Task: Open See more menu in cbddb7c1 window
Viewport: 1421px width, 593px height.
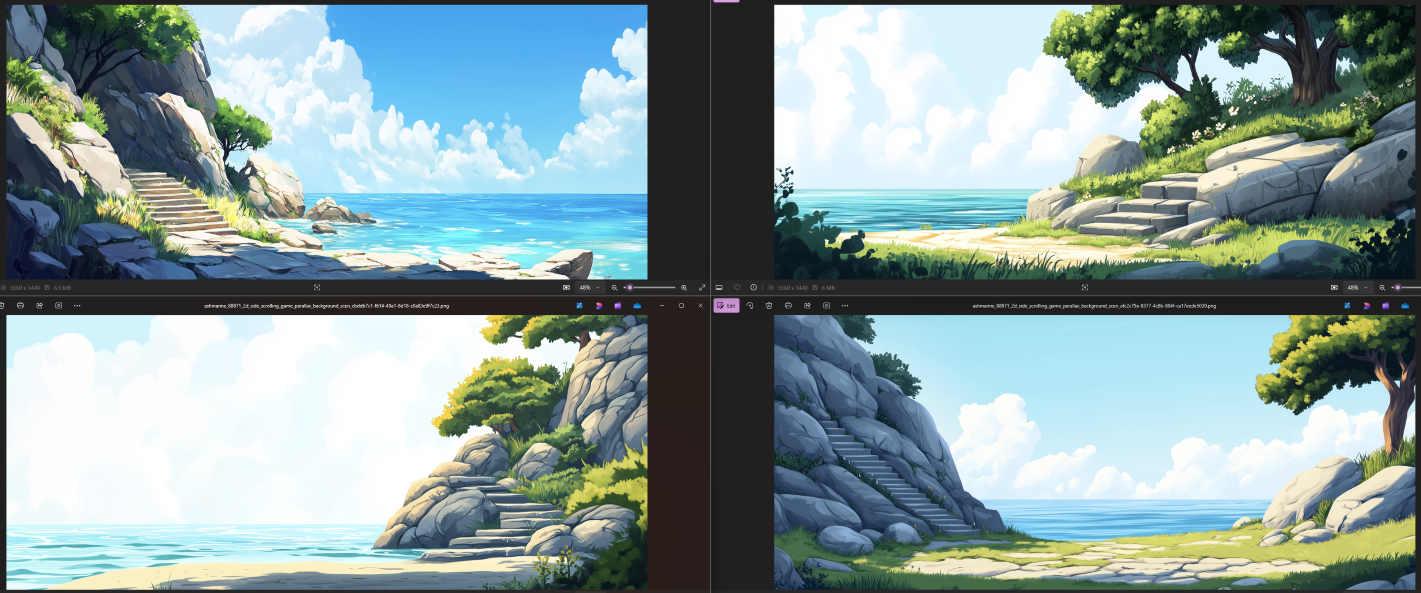Action: [77, 305]
